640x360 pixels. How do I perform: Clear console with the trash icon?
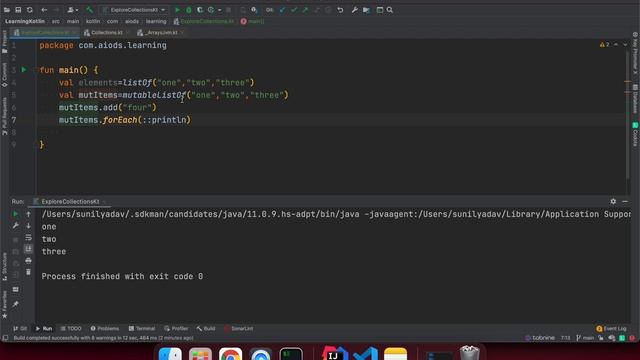(x=28, y=272)
